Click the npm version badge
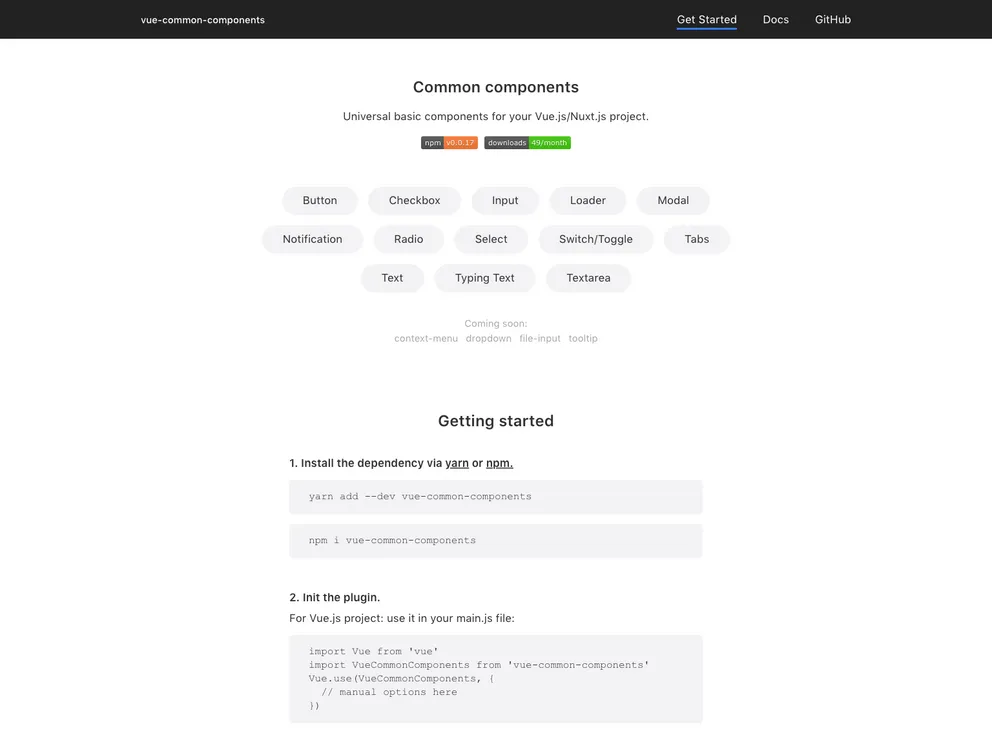The width and height of the screenshot is (992, 744). point(449,143)
